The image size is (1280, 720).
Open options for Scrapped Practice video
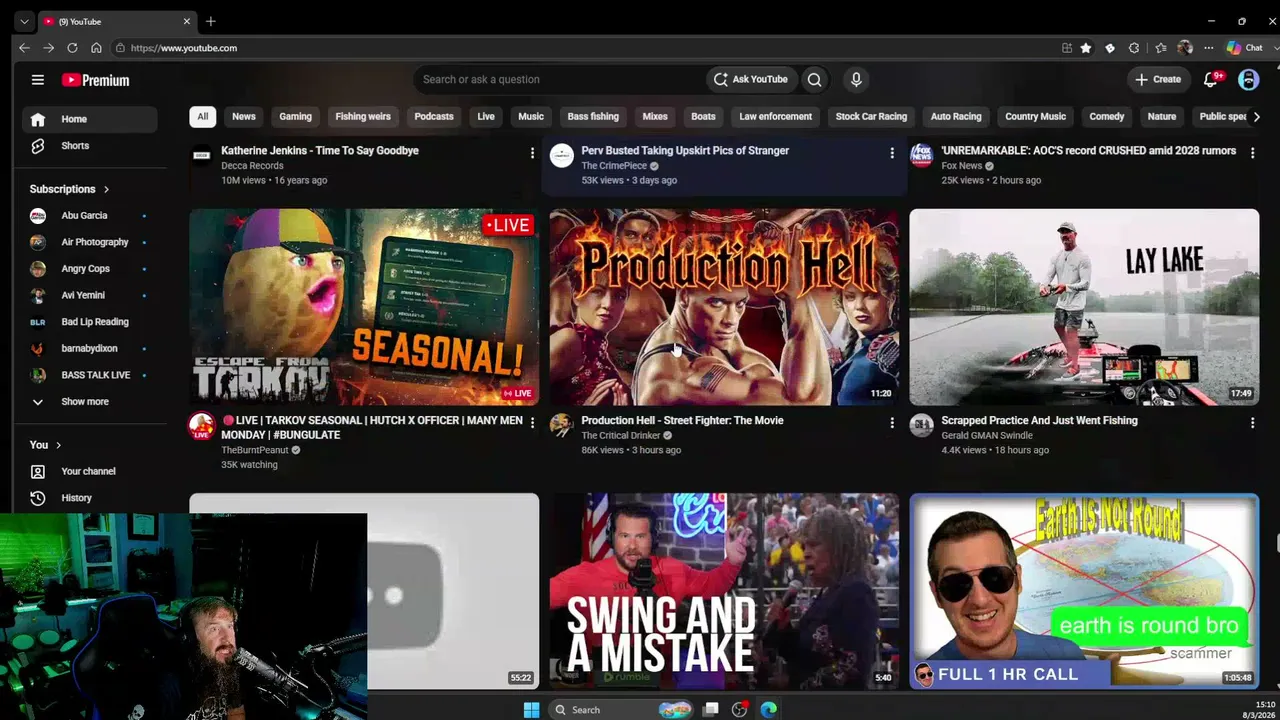1252,423
